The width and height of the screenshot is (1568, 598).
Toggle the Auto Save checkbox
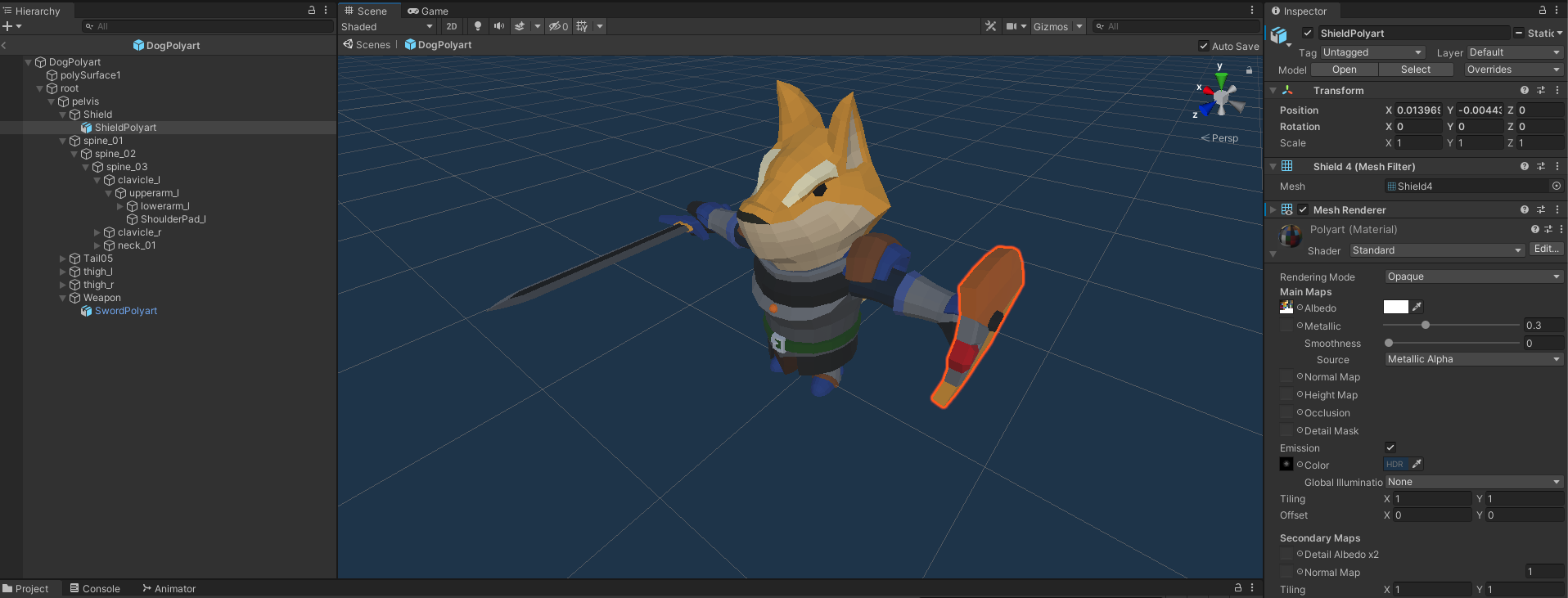pyautogui.click(x=1203, y=46)
